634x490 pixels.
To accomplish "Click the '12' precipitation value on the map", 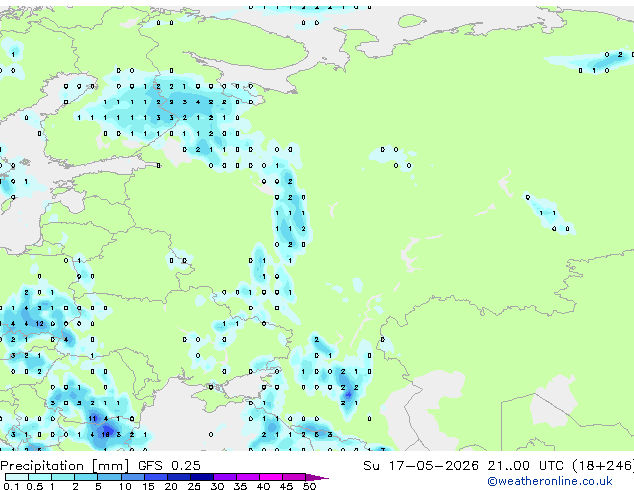I will 39,323.
